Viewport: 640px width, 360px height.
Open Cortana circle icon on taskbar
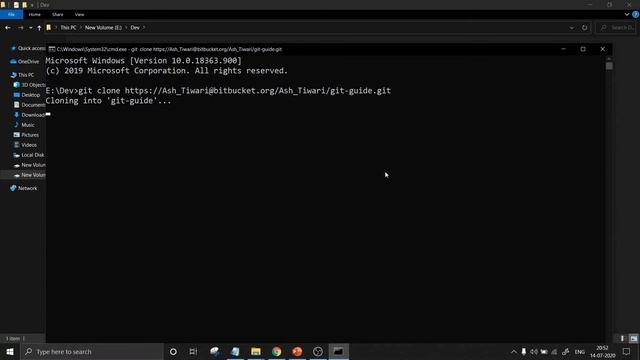pos(173,351)
